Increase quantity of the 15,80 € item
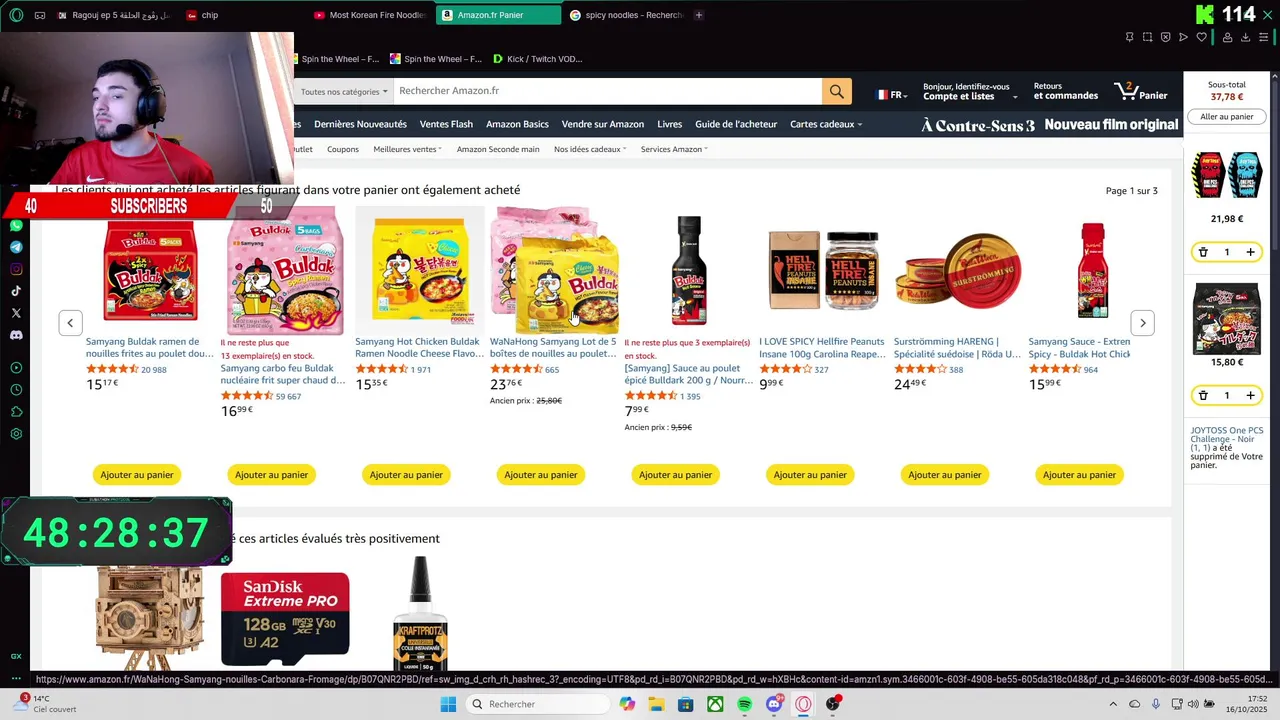The image size is (1280, 720). (x=1250, y=396)
